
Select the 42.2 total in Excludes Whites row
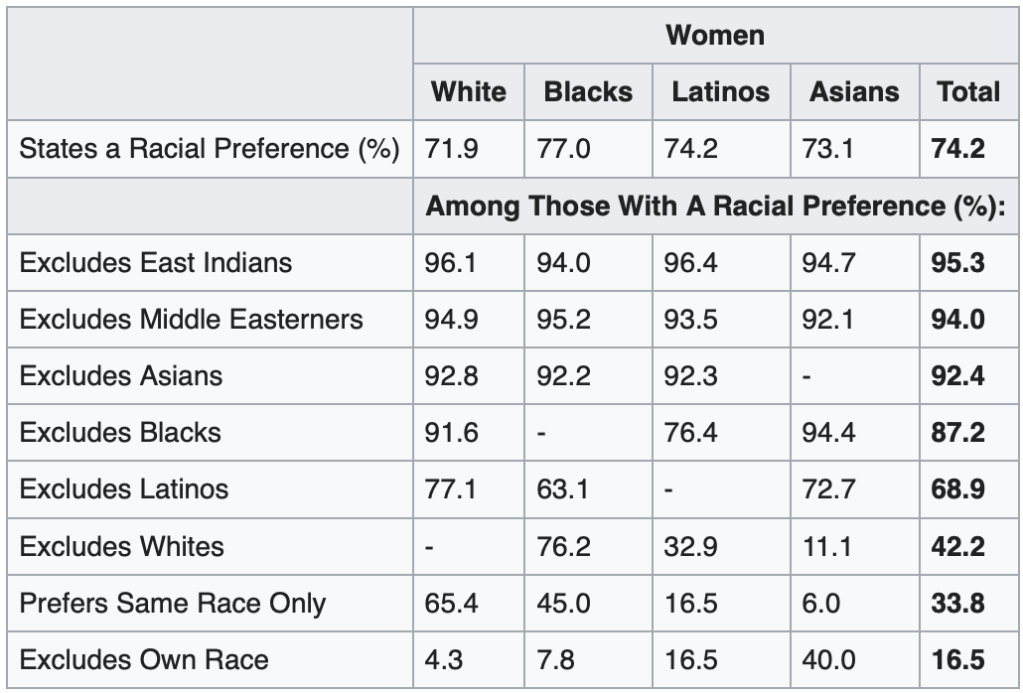(x=957, y=546)
